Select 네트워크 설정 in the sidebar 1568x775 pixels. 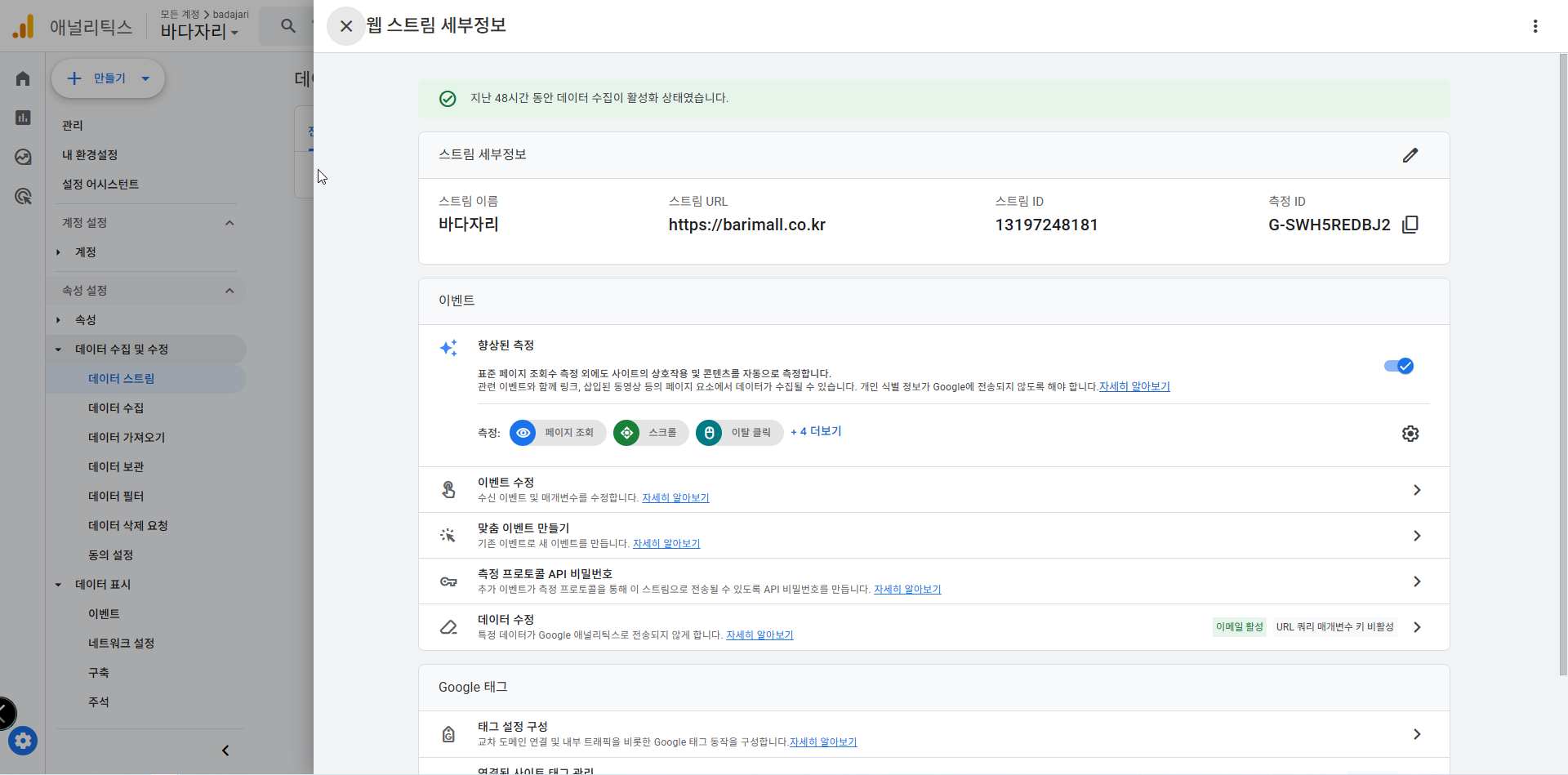(121, 643)
